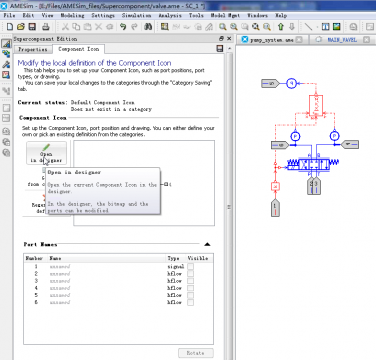Check Visible box for port 6
Image resolution: width=376 pixels, height=360 pixels.
click(190, 302)
